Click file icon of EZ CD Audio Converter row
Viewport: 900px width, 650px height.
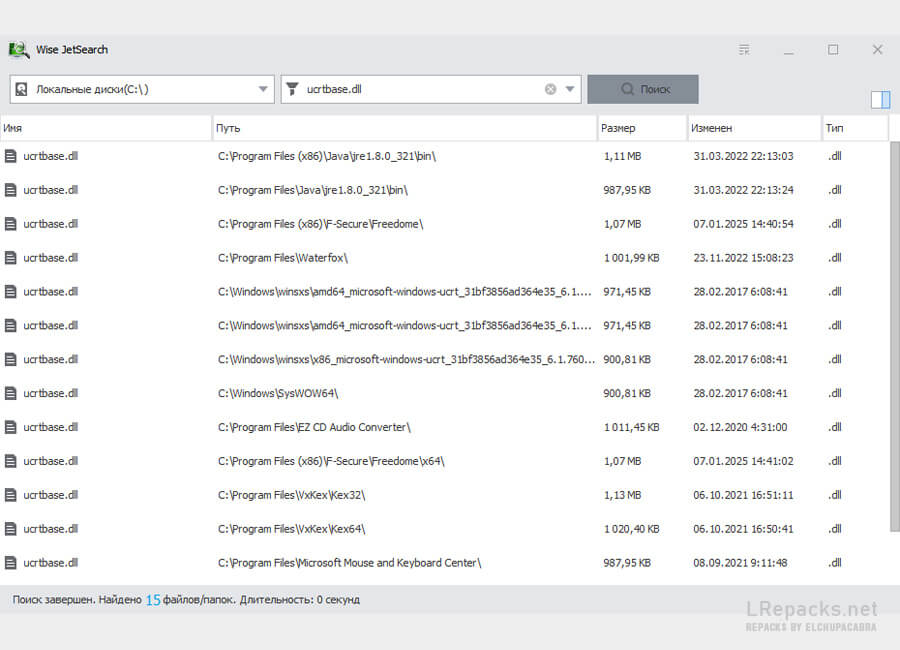11,427
